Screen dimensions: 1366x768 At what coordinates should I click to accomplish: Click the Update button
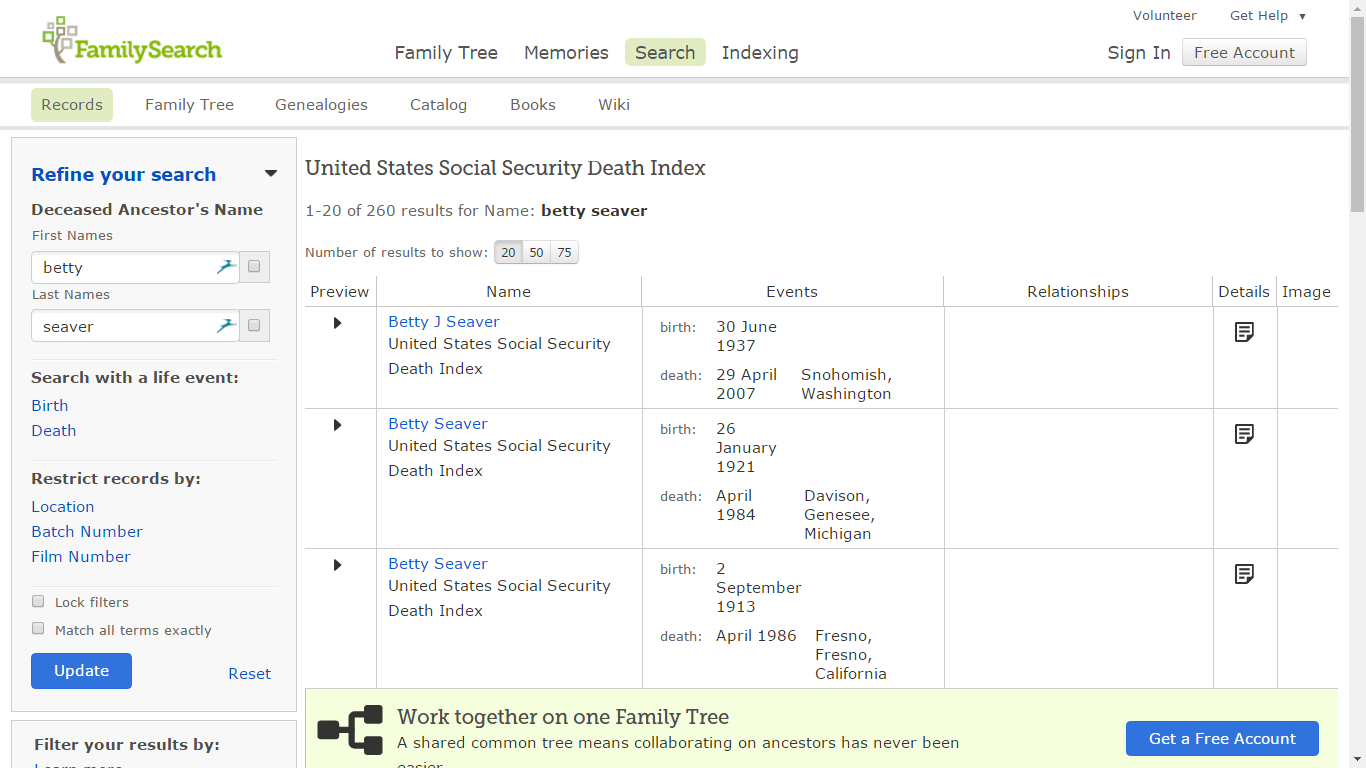[x=81, y=670]
